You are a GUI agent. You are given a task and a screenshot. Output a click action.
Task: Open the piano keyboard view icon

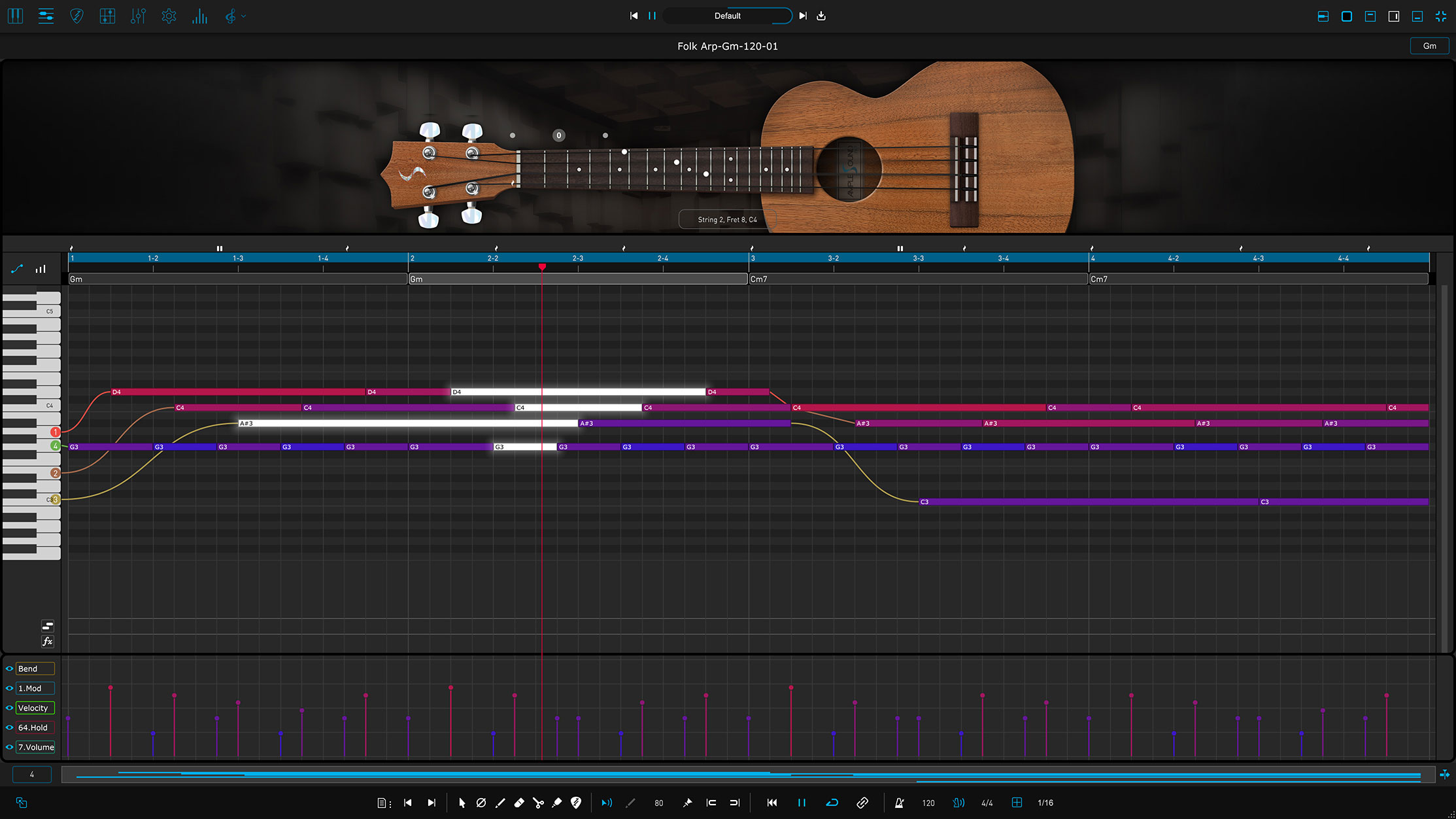pyautogui.click(x=15, y=16)
